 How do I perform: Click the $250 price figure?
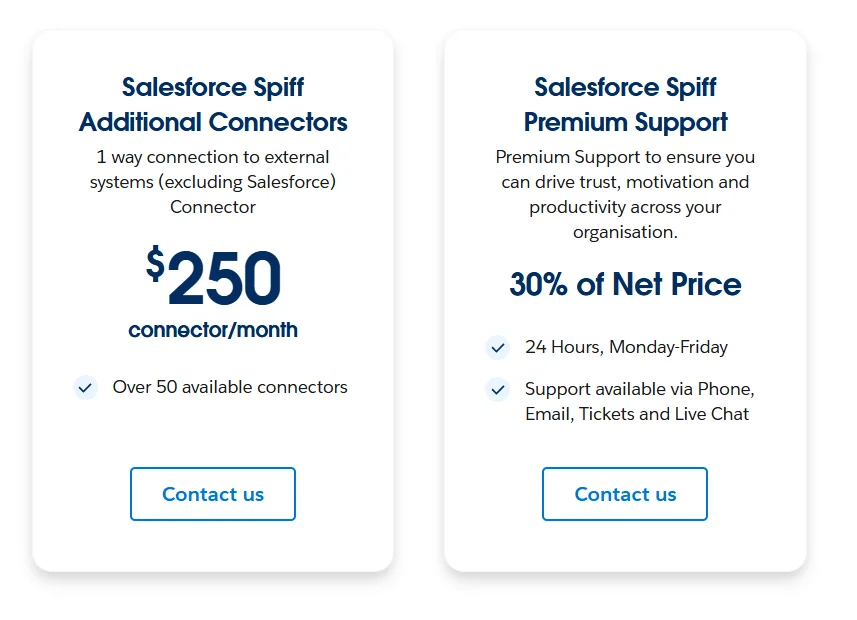pos(222,277)
